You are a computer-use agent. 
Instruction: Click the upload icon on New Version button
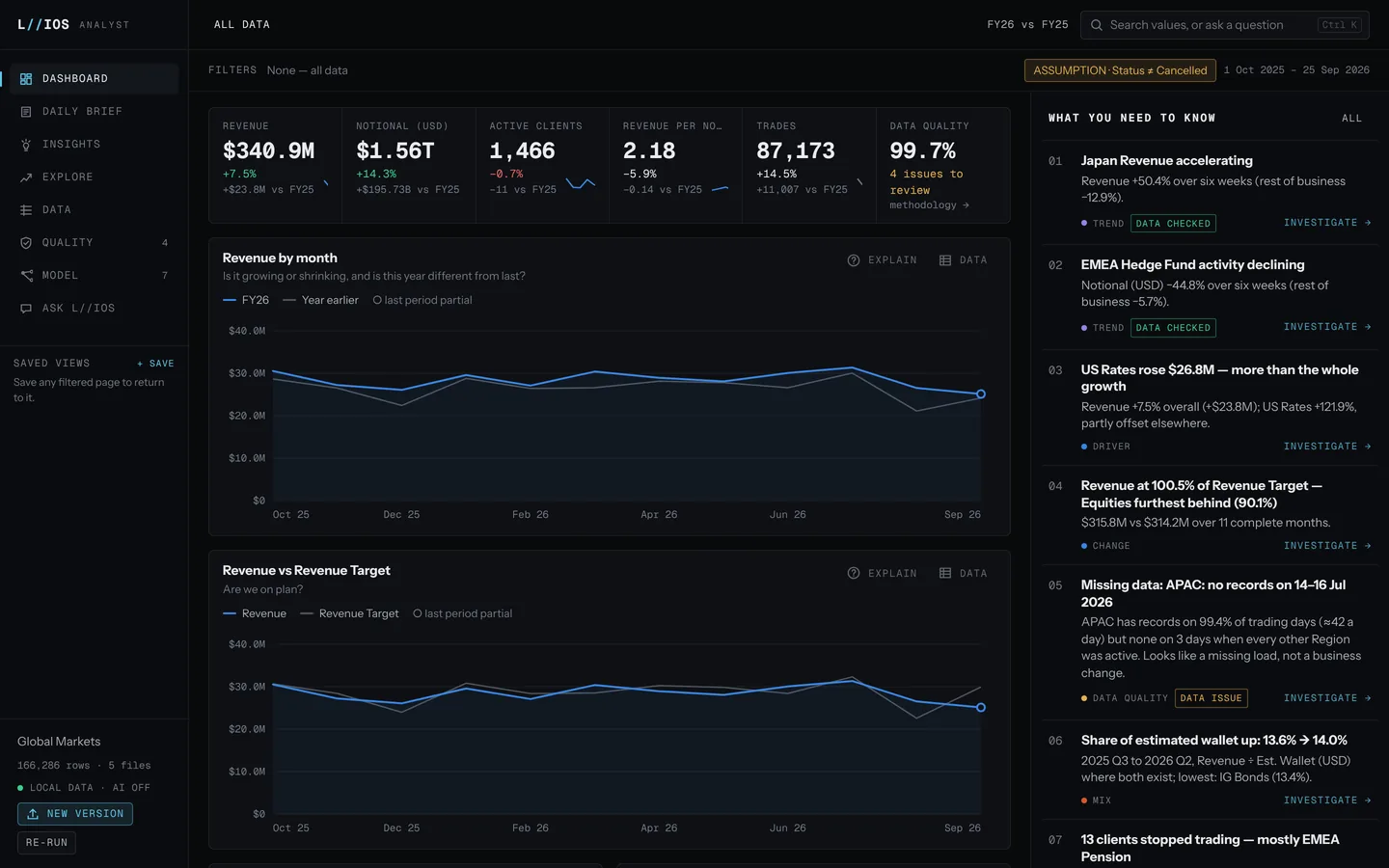(33, 814)
